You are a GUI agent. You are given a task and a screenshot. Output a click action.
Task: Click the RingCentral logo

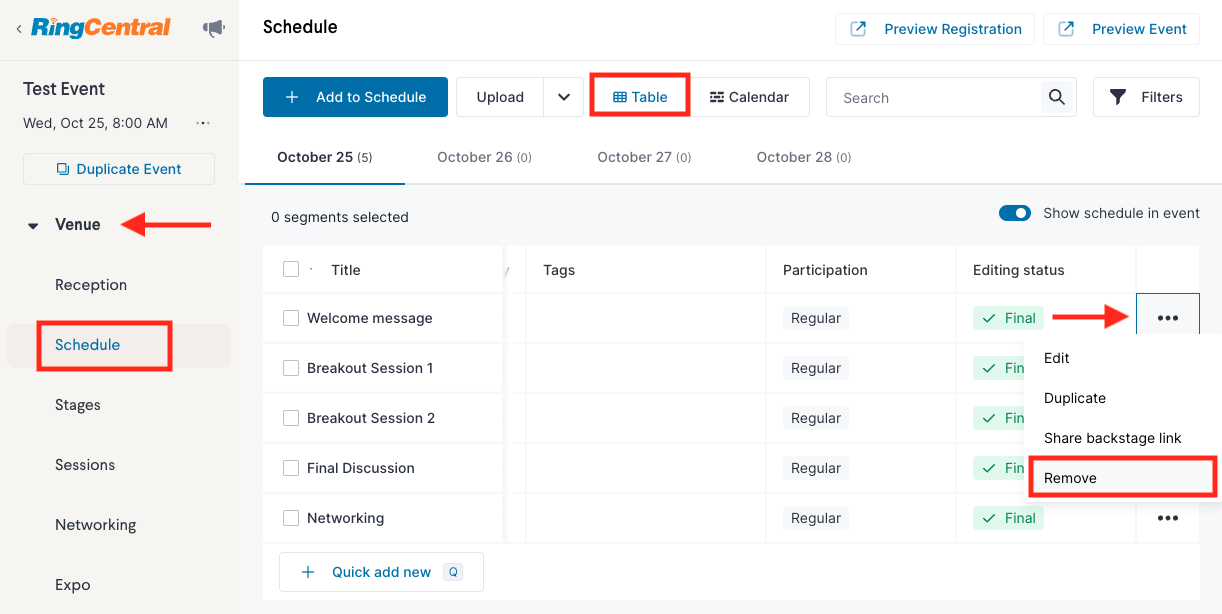click(101, 27)
